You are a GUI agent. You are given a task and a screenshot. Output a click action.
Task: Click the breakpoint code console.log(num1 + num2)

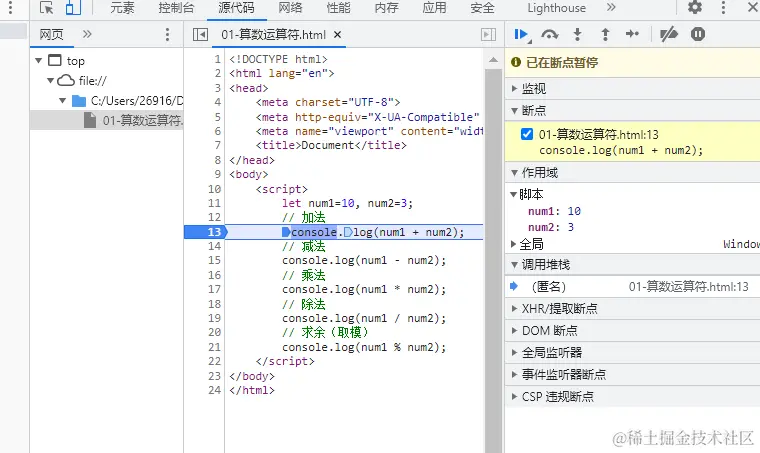coord(621,150)
